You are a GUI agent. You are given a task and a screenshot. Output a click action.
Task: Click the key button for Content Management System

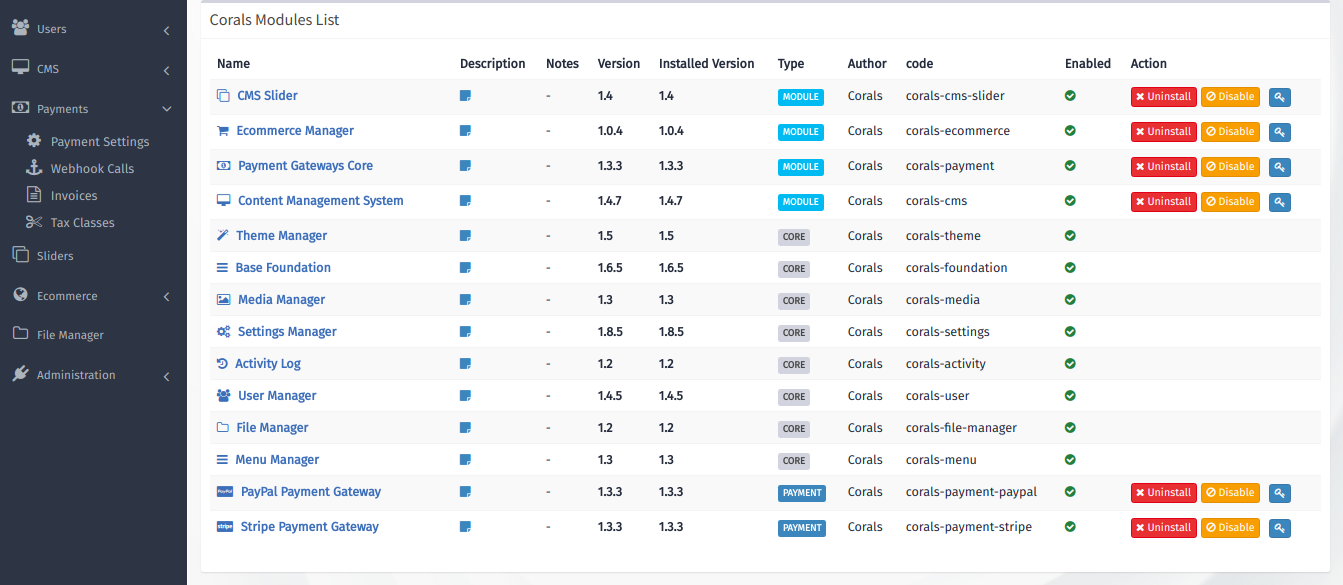coord(1279,202)
